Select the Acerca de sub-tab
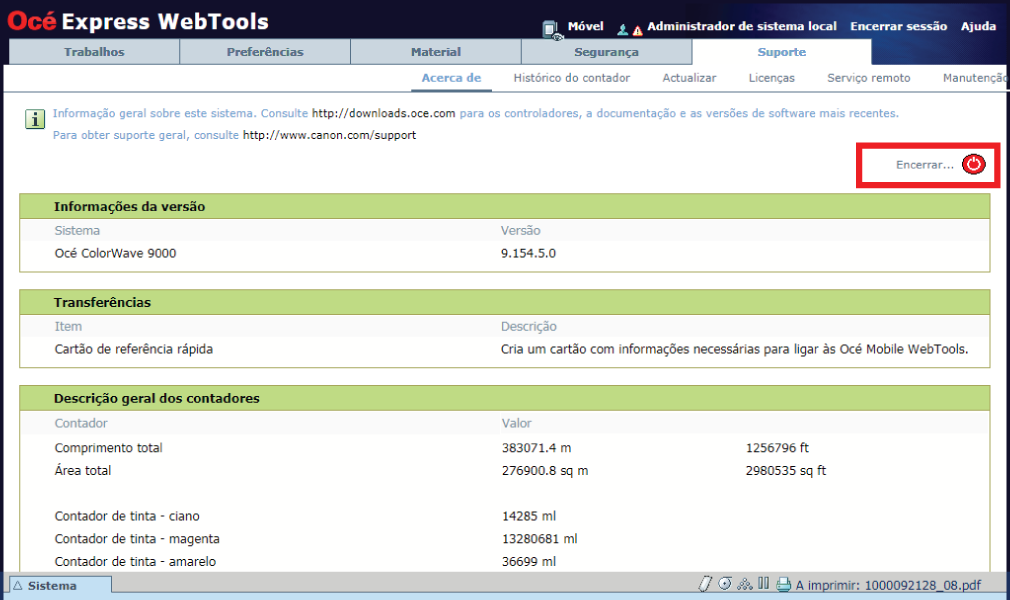 [452, 78]
